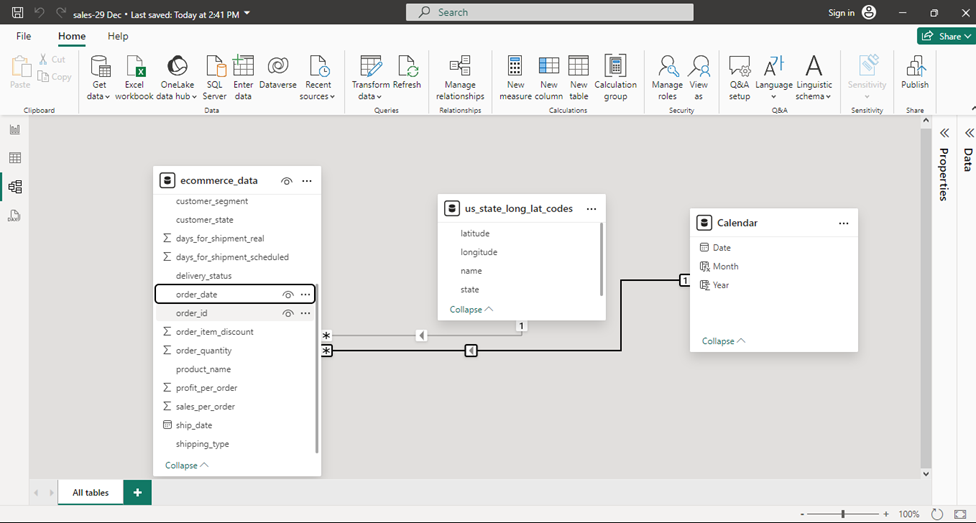
Task: Select the Home ribbon tab
Action: click(72, 36)
